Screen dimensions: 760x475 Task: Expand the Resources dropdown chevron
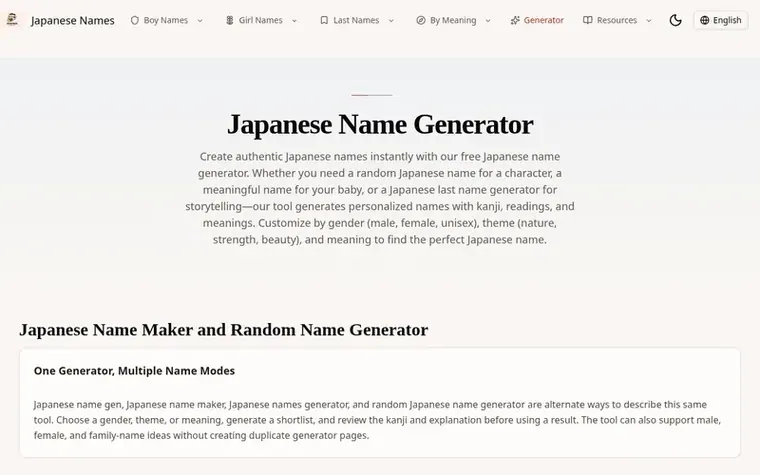click(649, 20)
